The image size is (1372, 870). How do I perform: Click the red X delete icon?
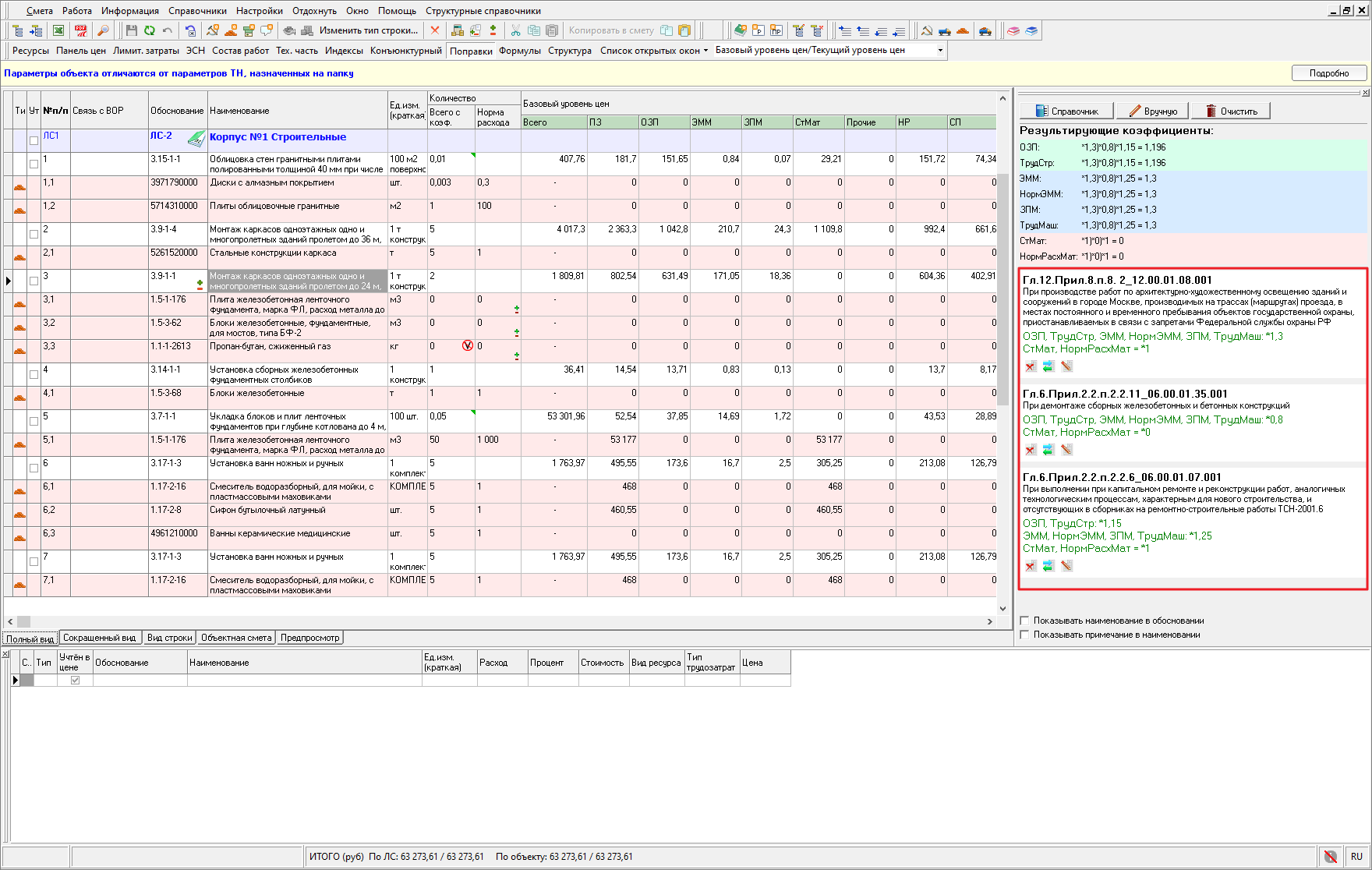pos(435,30)
